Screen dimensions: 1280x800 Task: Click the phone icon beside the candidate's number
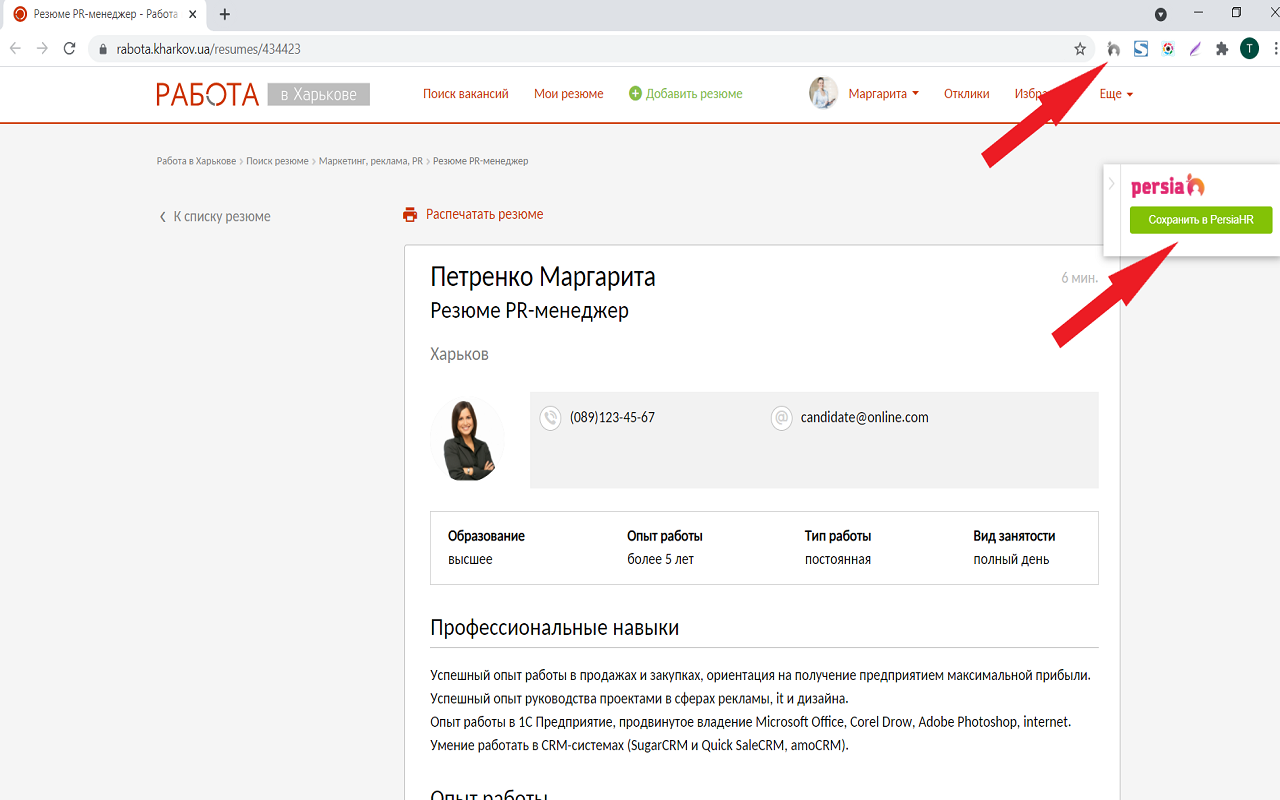point(550,418)
